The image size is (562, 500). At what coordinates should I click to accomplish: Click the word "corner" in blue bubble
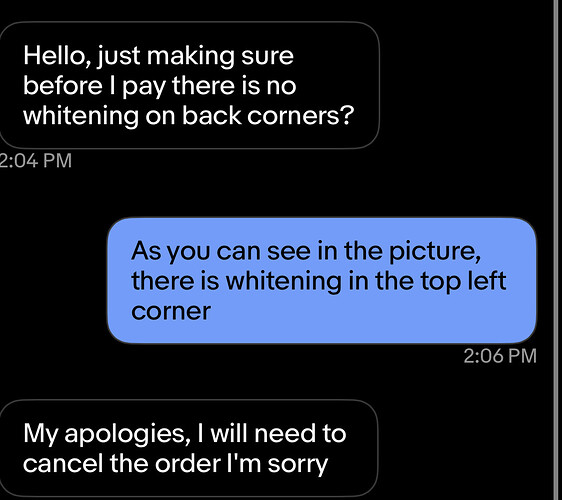pyautogui.click(x=171, y=311)
